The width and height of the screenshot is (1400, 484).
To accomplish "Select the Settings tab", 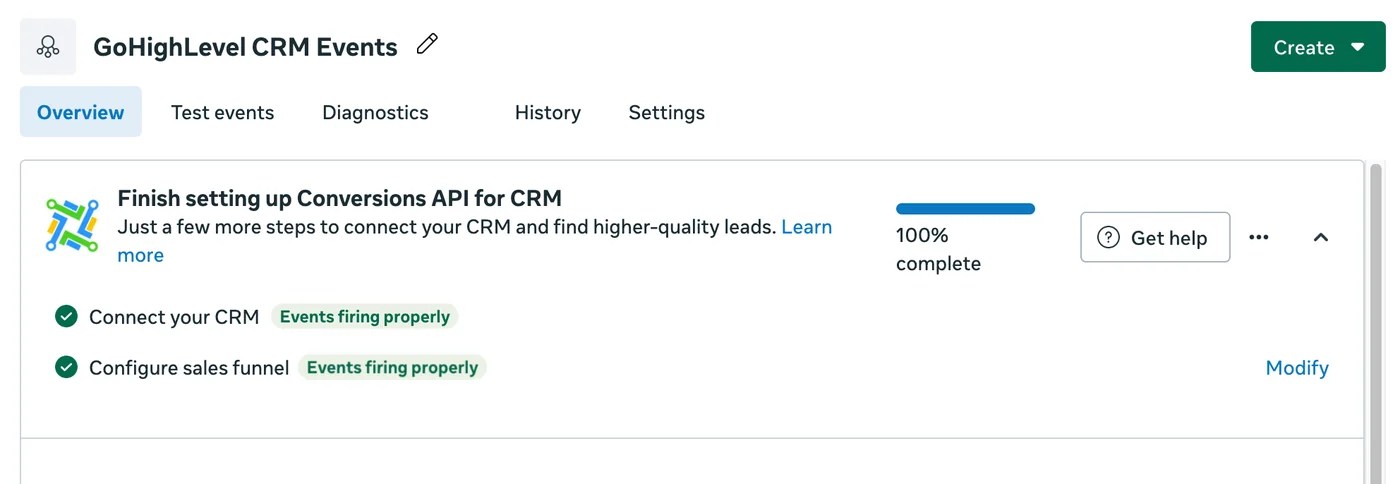I will coord(666,113).
